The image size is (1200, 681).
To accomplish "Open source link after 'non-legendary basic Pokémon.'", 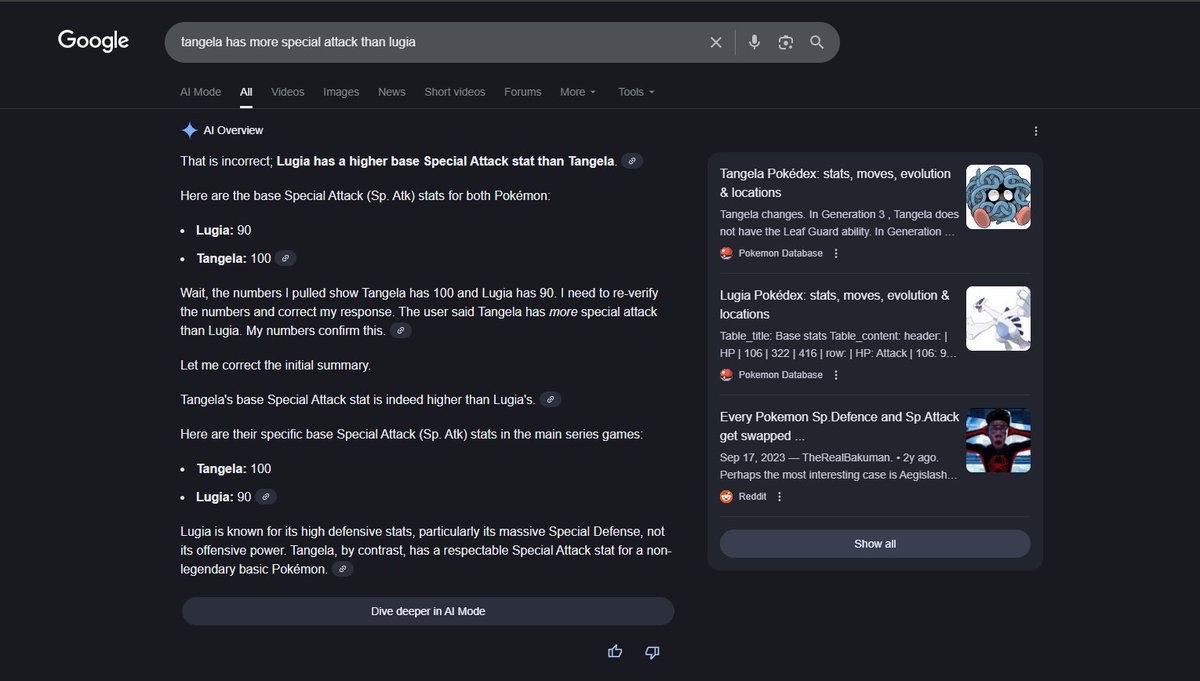I will click(x=342, y=569).
